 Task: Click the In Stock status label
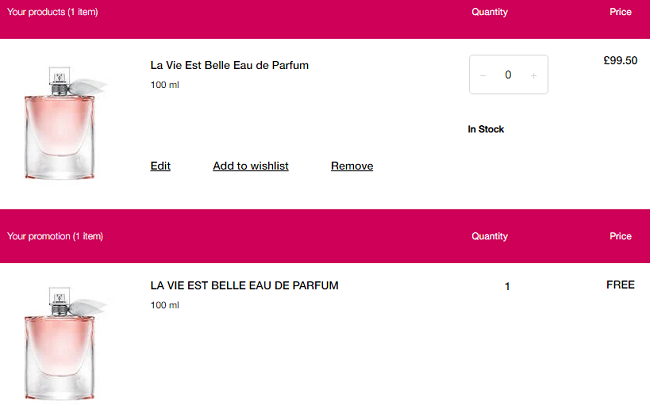click(486, 129)
